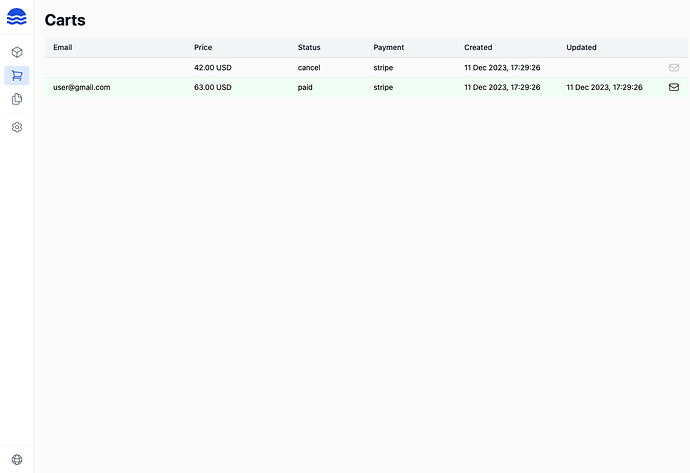The height and width of the screenshot is (473, 690).
Task: Select the user@gmail.com email cell
Action: [81, 87]
